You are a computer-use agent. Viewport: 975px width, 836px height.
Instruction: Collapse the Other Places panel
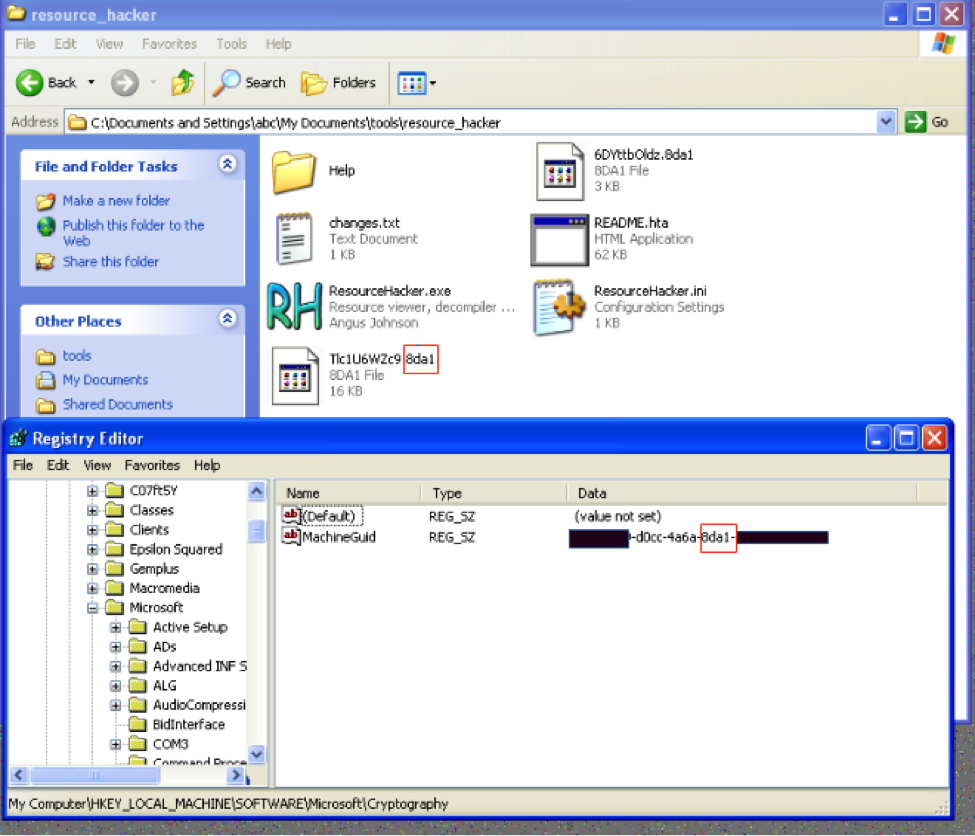pyautogui.click(x=228, y=320)
